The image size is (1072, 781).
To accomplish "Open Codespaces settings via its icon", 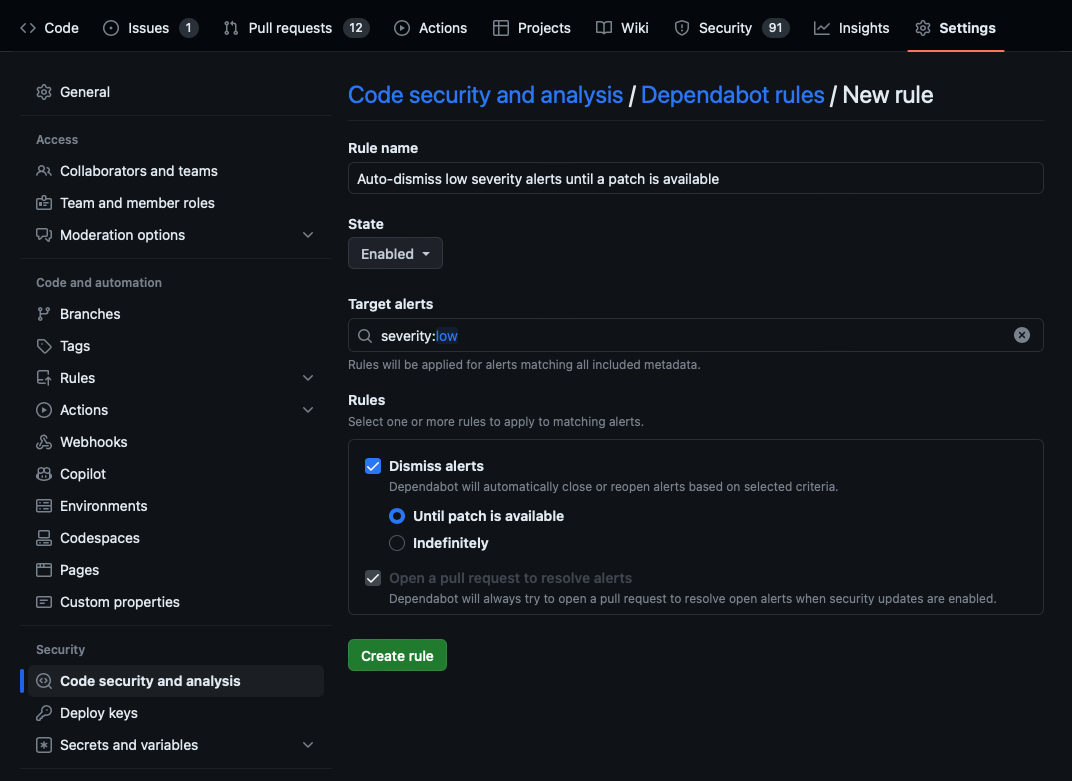I will coord(45,537).
